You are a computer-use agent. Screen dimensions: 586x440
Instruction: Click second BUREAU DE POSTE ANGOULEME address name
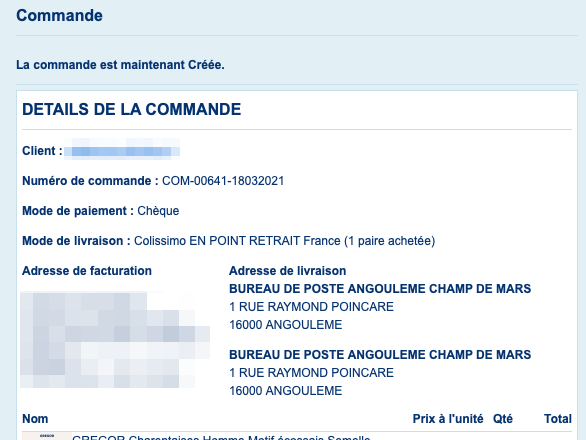click(380, 354)
